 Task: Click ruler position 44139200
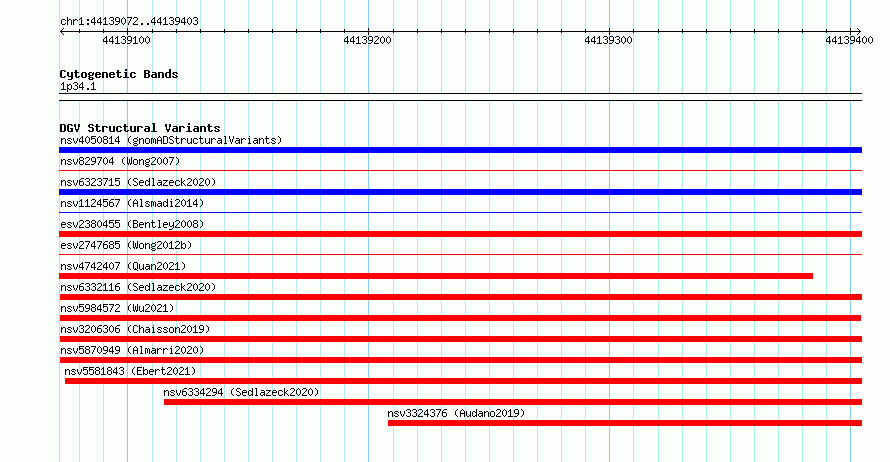(x=367, y=40)
